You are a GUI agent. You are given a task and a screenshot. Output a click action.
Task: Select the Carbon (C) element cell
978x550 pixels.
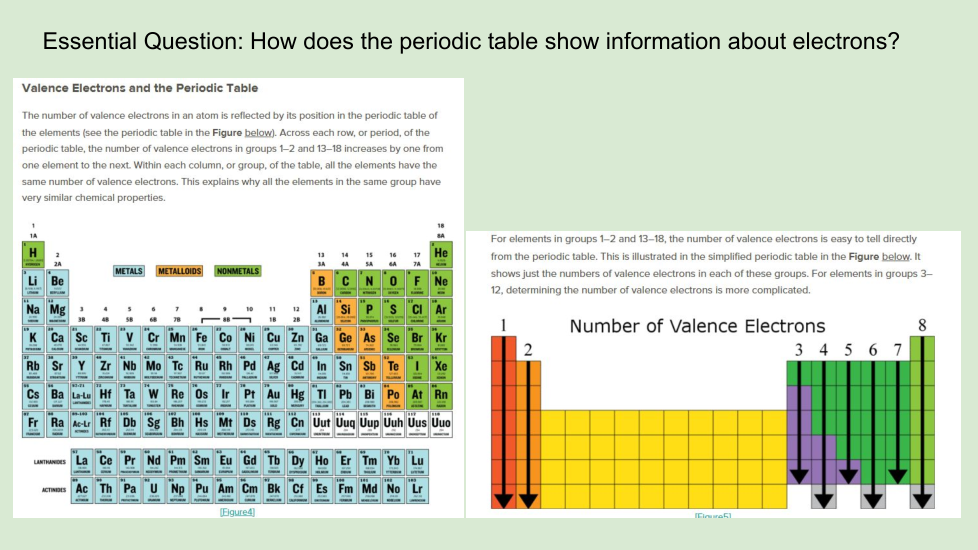pyautogui.click(x=345, y=282)
